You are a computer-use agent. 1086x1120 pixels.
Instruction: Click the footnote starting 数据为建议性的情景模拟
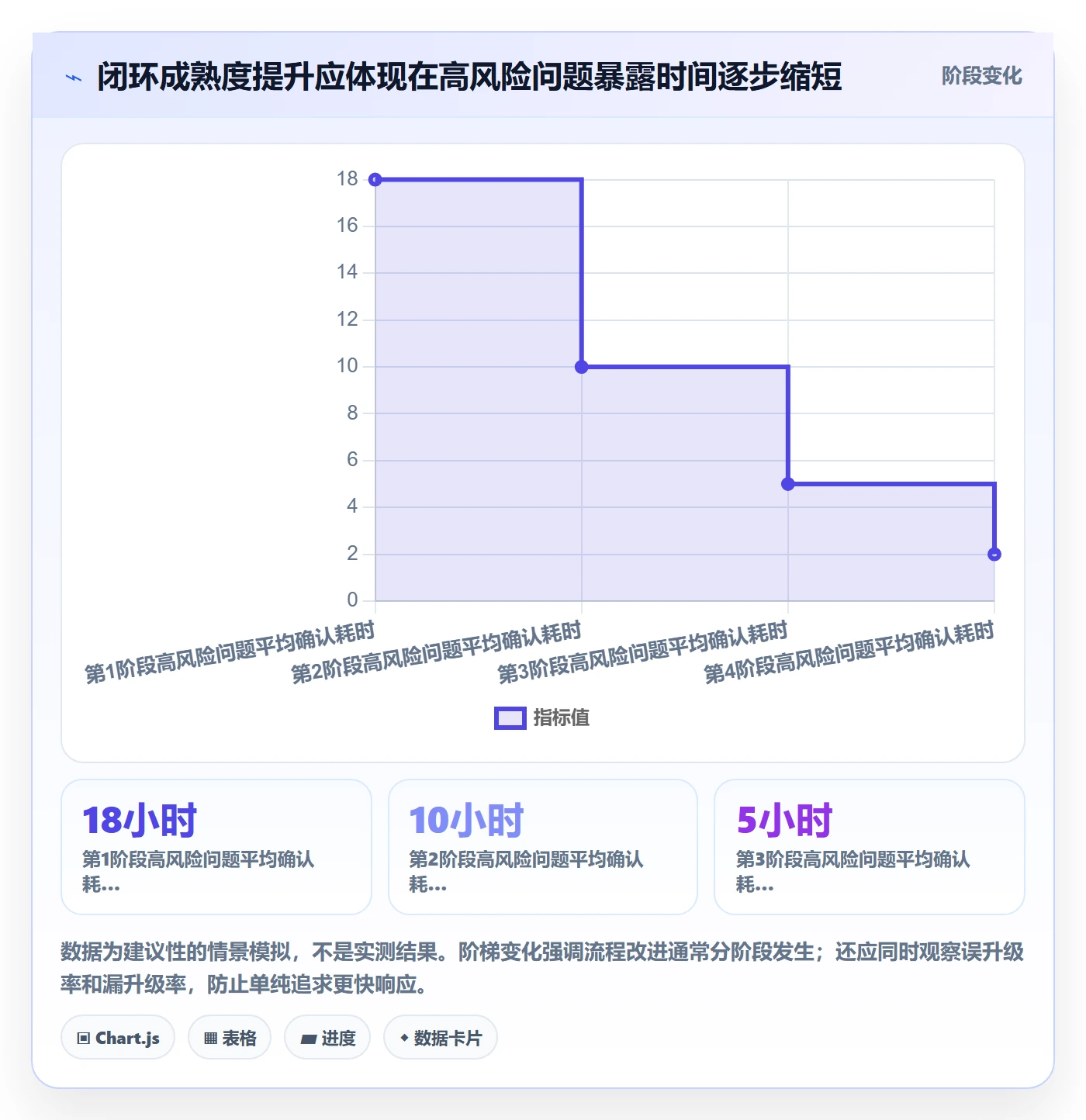pyautogui.click(x=542, y=968)
